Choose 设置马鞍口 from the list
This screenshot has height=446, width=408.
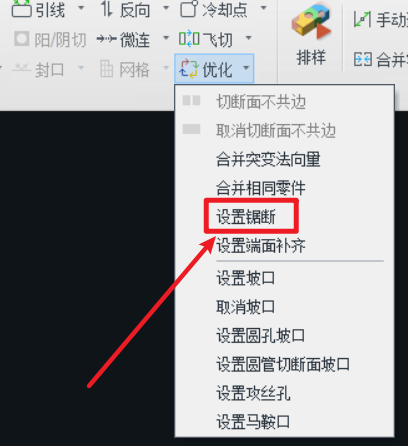[253, 422]
